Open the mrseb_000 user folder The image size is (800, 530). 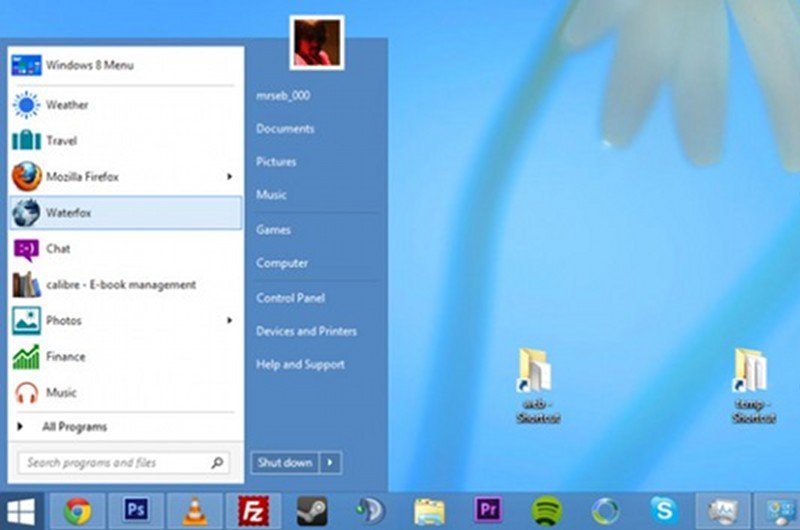(283, 95)
